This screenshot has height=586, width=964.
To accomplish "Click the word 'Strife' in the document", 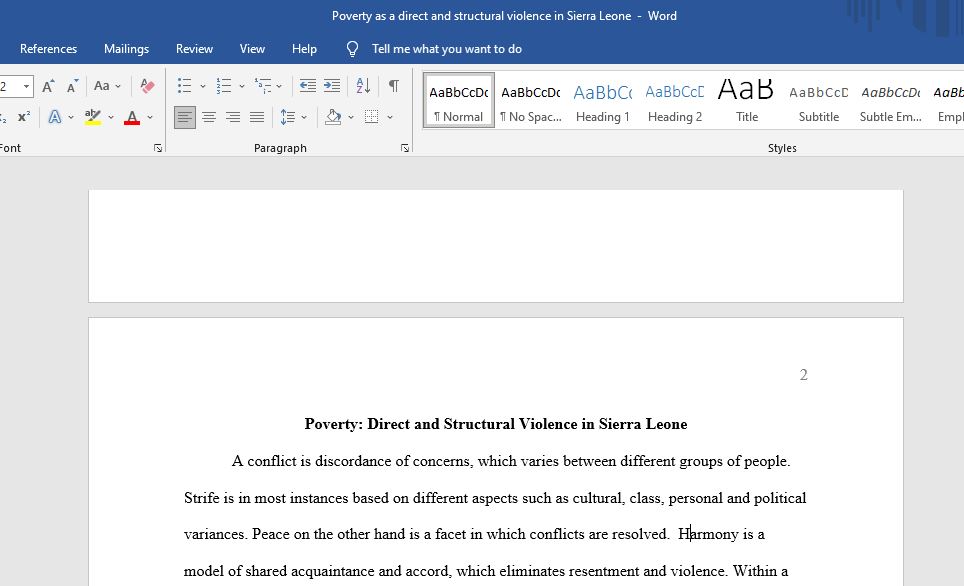I will click(202, 498).
